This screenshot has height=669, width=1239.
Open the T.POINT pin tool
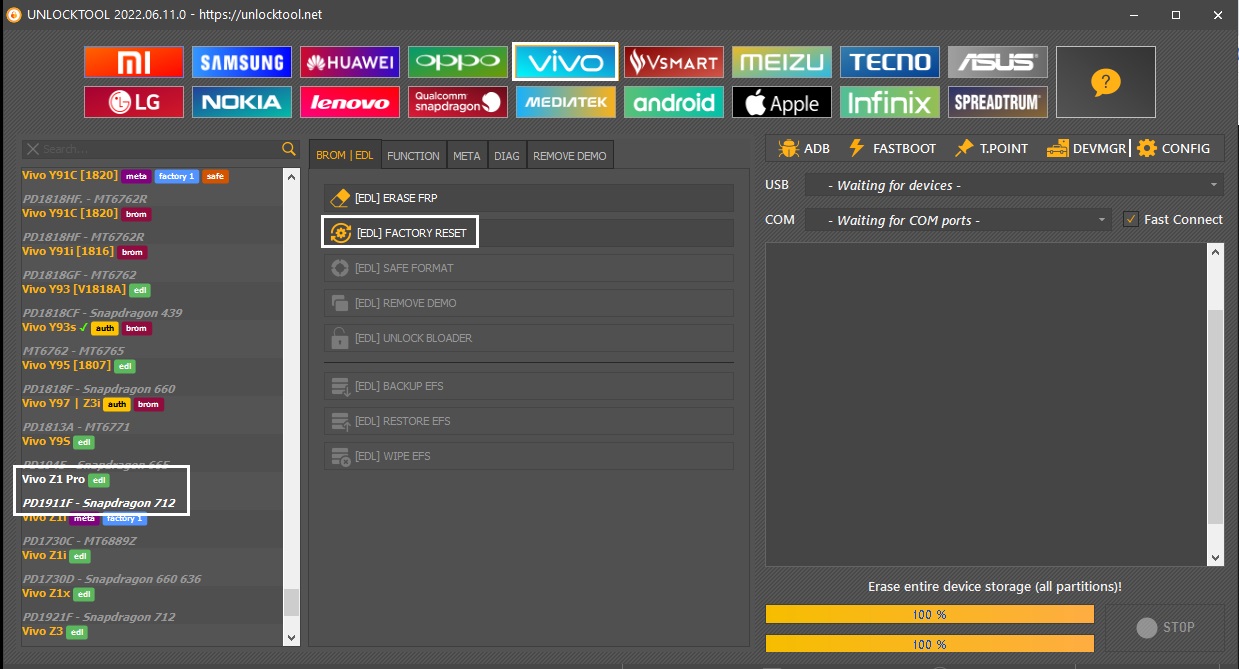pos(991,148)
